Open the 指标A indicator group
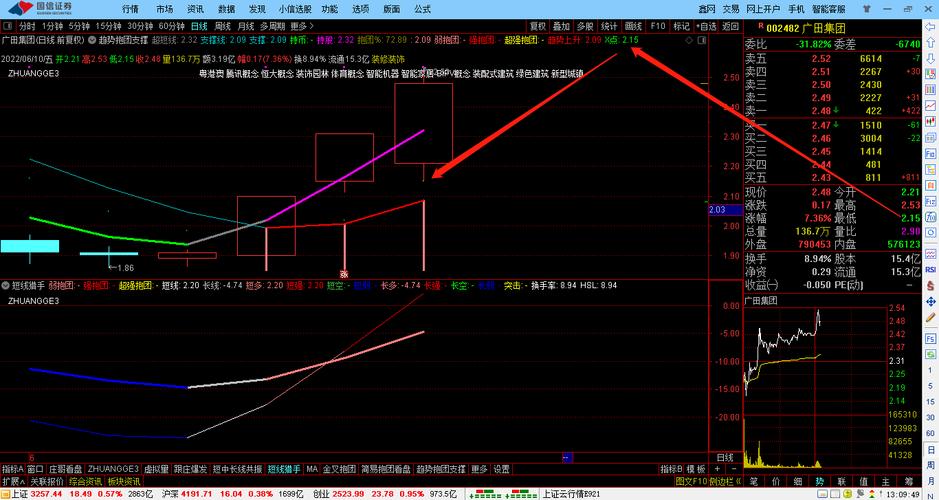 tap(13, 469)
